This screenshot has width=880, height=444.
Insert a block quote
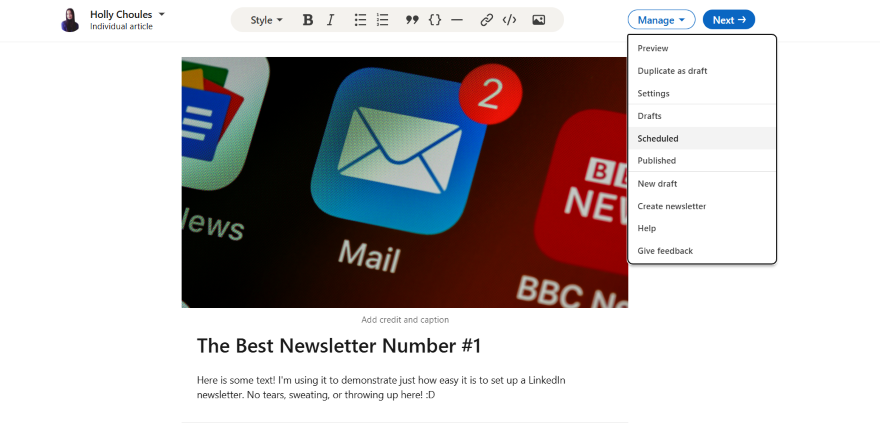click(412, 20)
